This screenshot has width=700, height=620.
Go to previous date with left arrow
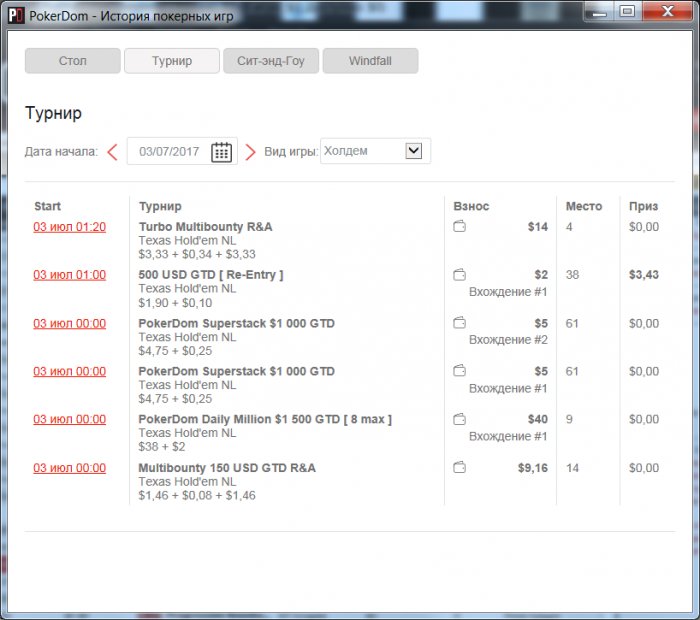(x=112, y=152)
